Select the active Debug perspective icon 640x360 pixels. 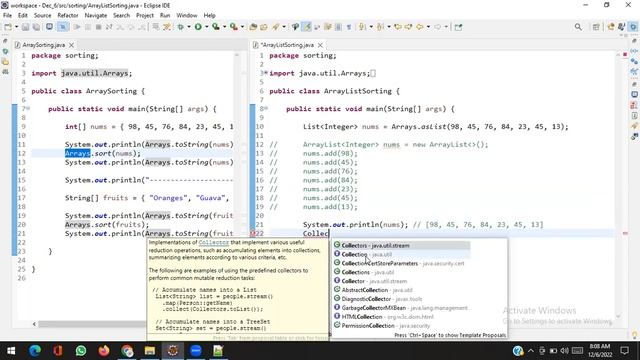tap(633, 27)
